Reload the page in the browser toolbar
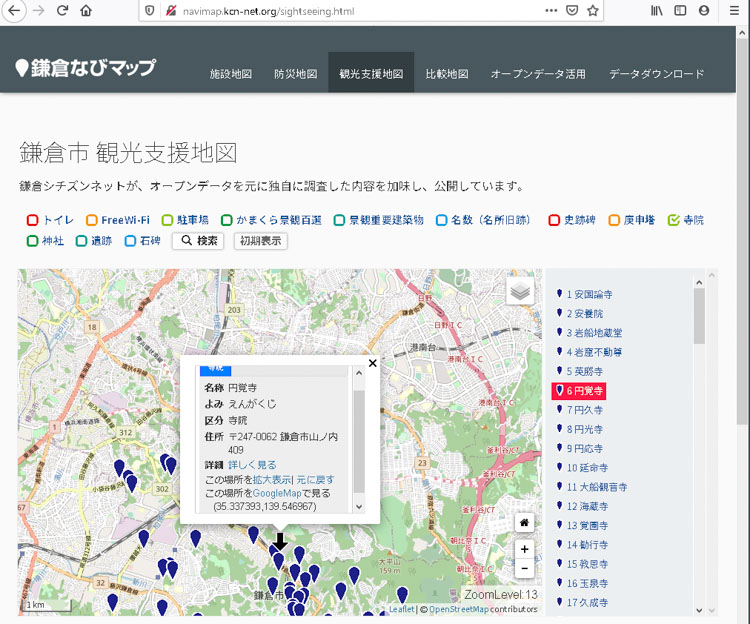 62,11
